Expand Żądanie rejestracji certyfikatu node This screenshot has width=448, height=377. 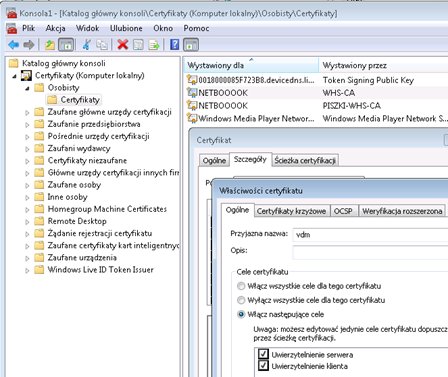point(27,234)
